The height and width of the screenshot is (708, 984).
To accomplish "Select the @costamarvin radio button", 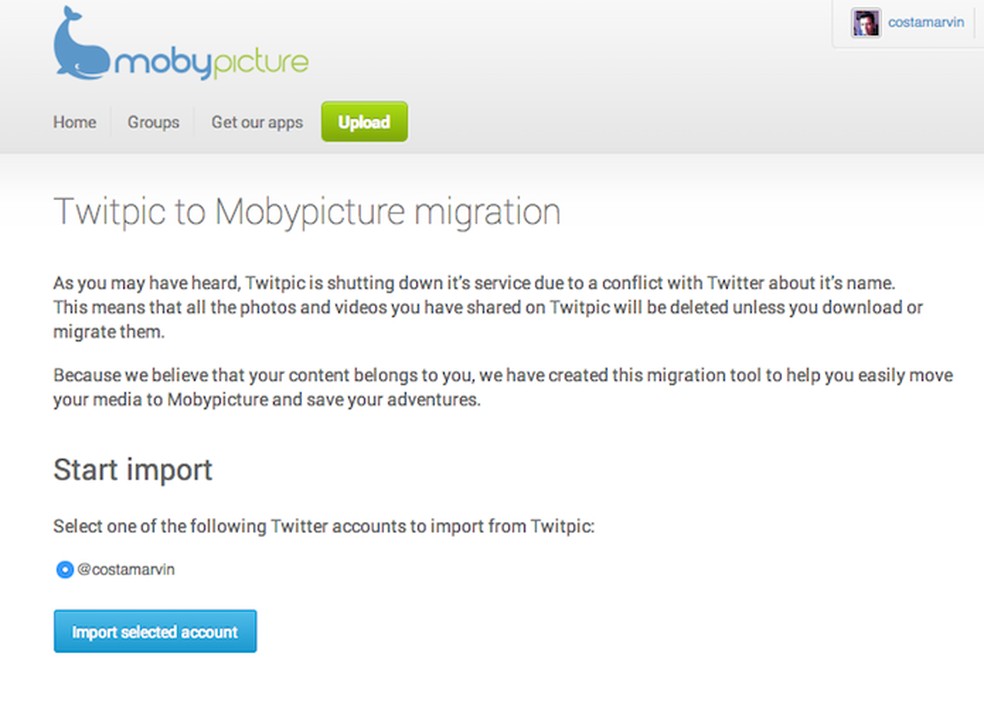I will [65, 570].
